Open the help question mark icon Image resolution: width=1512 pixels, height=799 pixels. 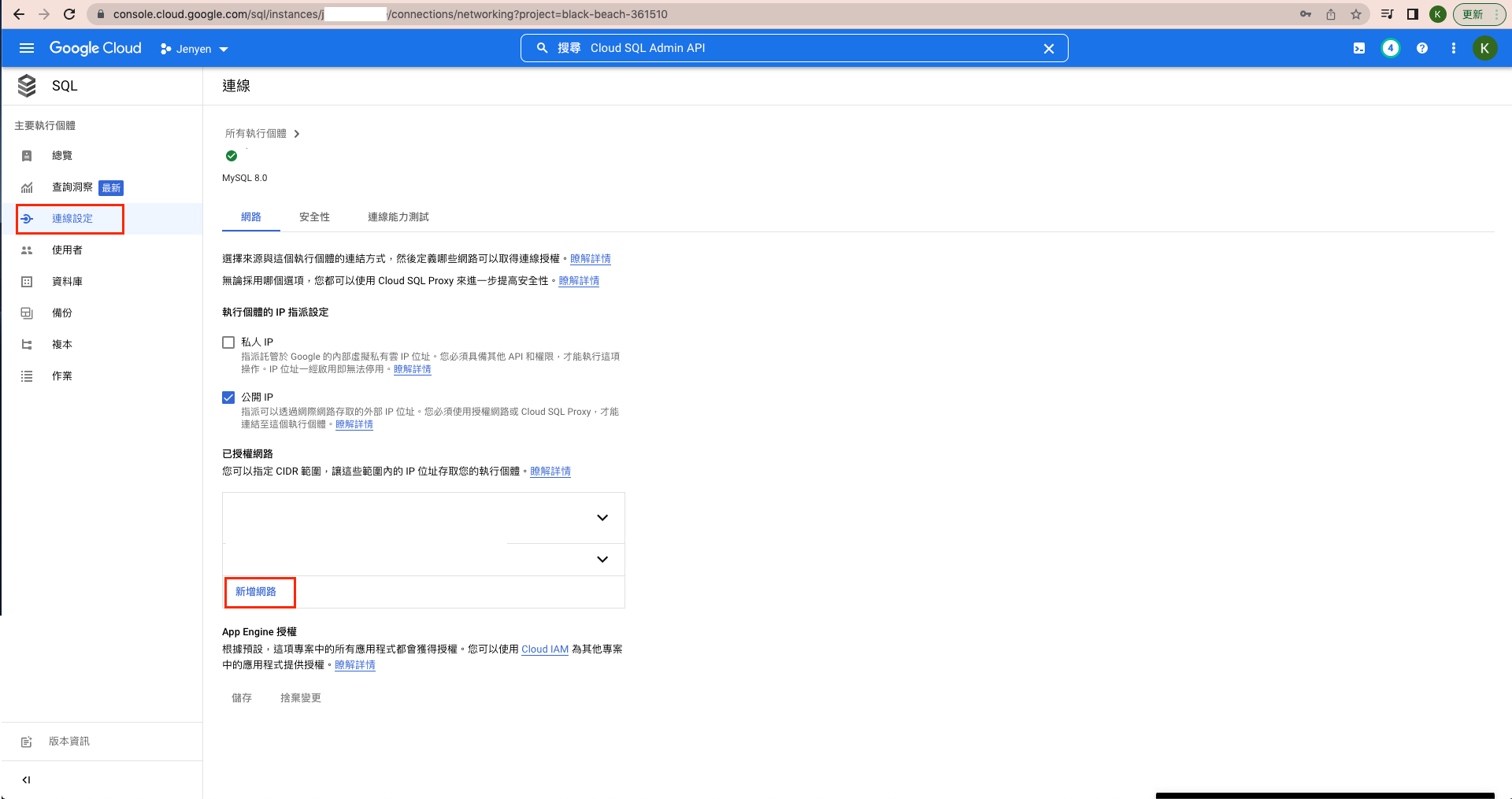coord(1422,48)
